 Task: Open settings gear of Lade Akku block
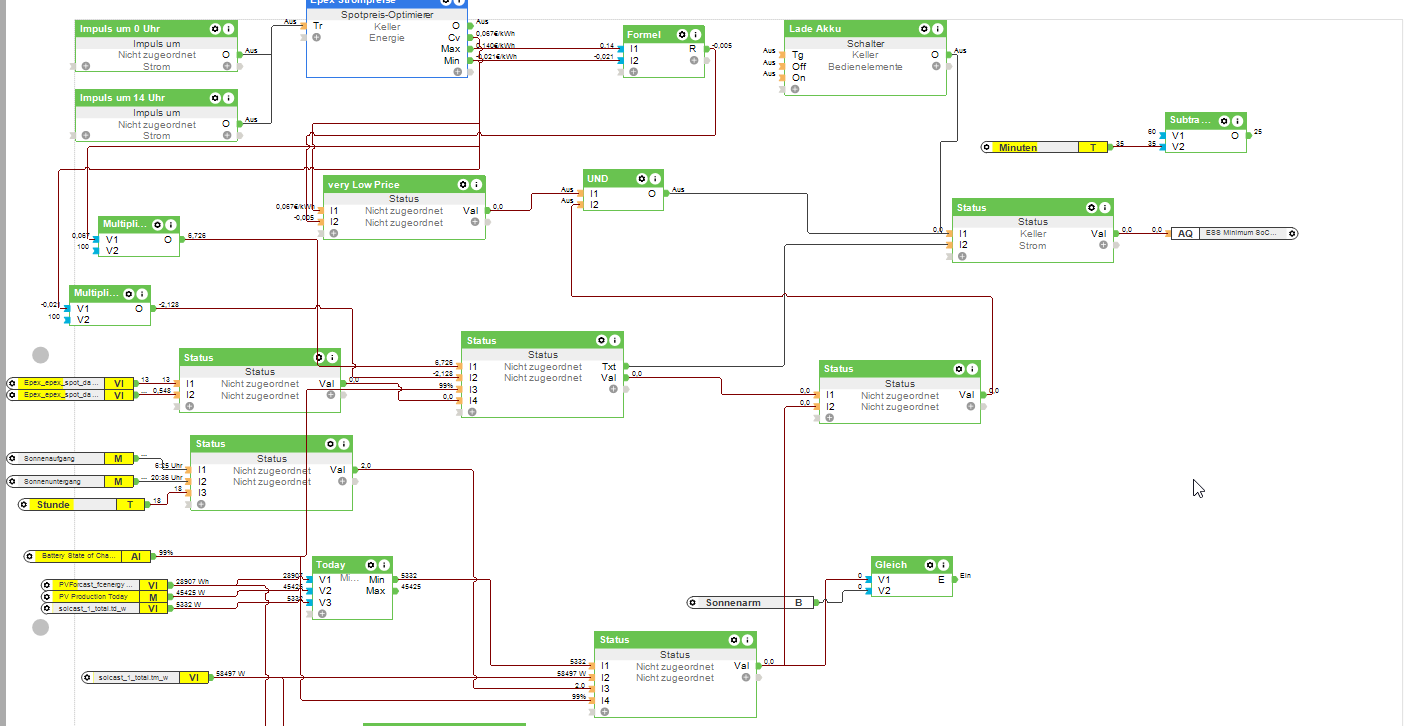pos(923,29)
